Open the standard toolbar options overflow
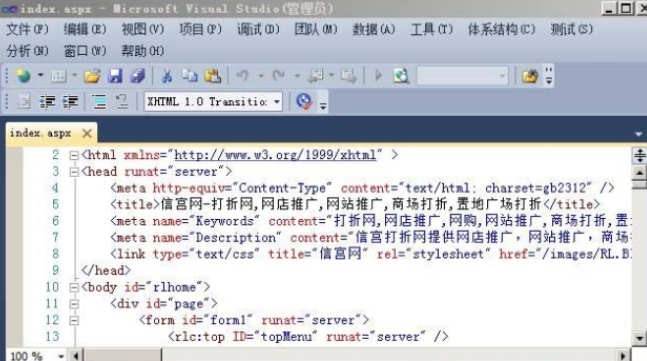Viewport: 647px width, 361px height. point(549,76)
